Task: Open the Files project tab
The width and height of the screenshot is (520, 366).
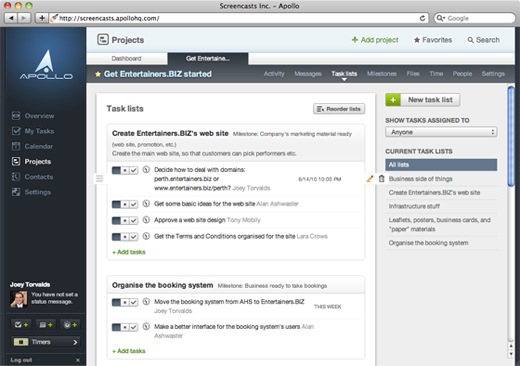Action: click(x=413, y=74)
